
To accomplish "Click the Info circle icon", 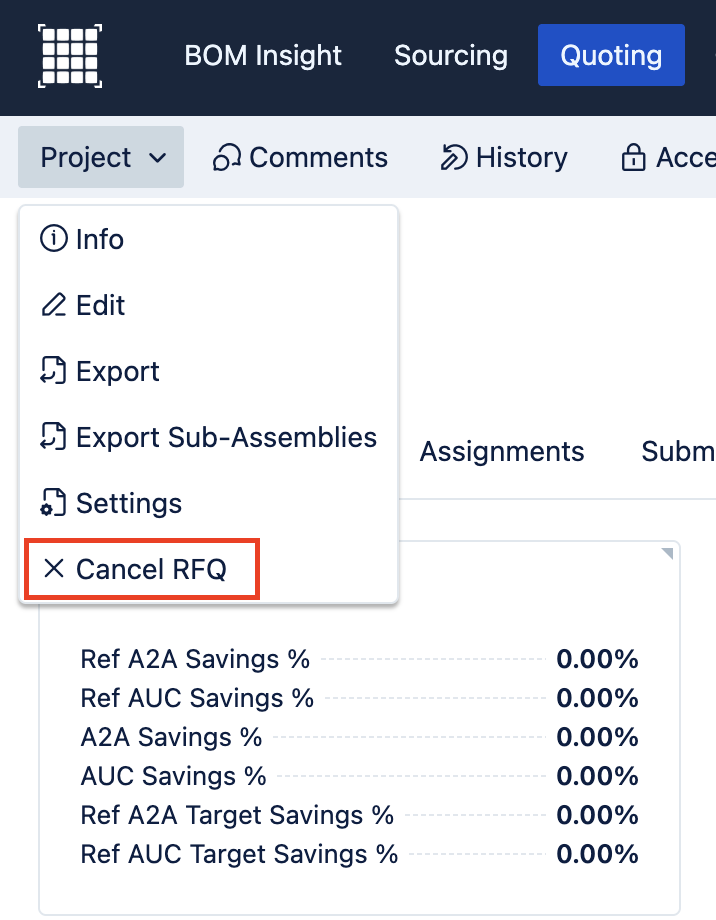I will (53, 239).
